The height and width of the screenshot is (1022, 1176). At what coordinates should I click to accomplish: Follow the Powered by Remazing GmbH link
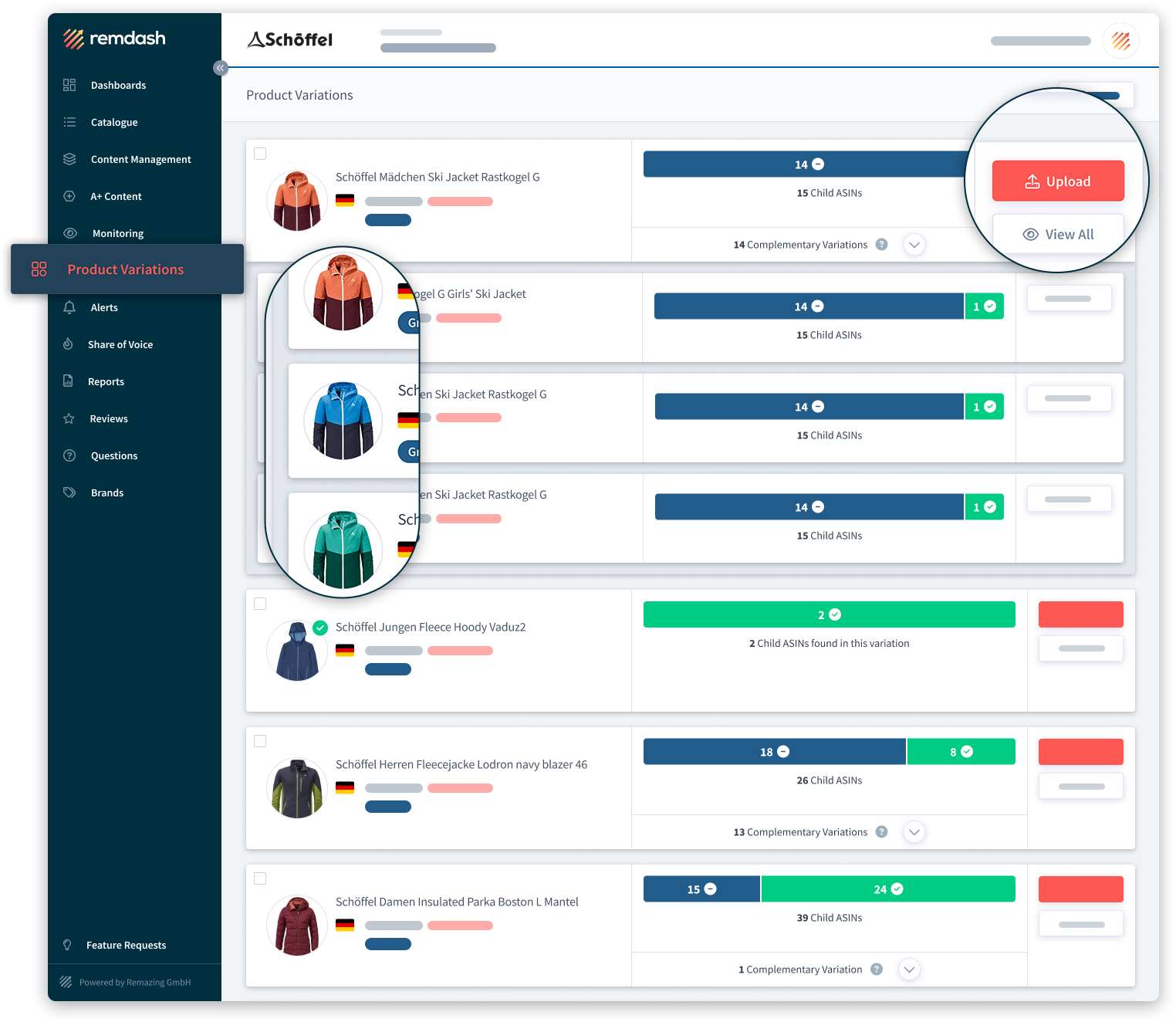135,983
